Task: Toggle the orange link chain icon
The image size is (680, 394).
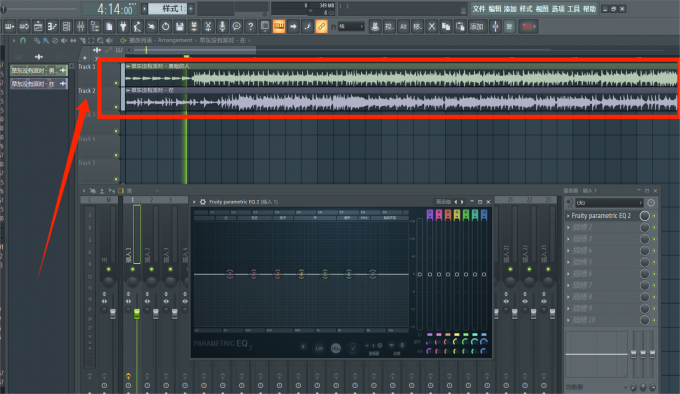Action: tap(321, 27)
